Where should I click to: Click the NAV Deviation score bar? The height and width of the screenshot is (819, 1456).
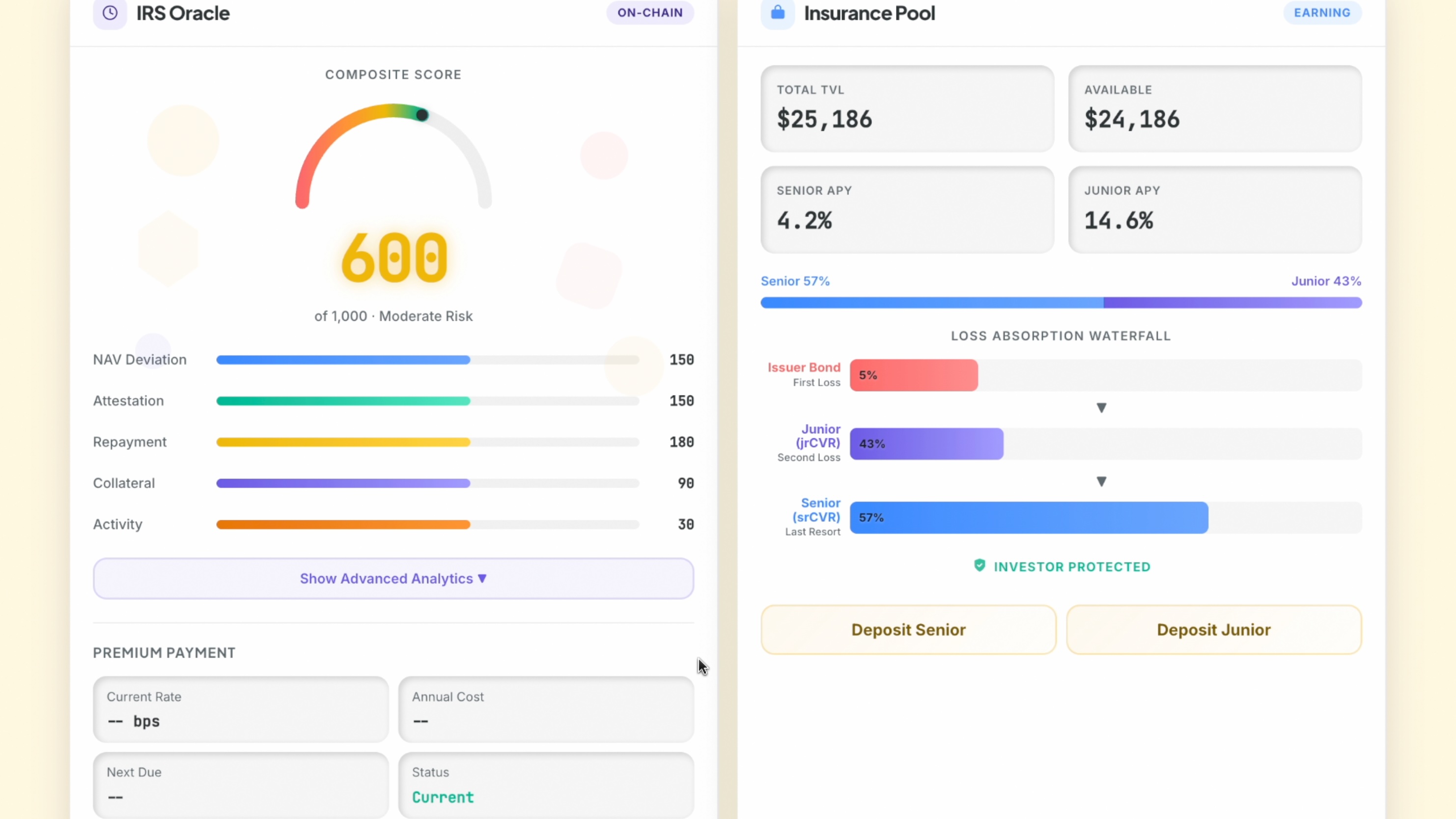428,360
